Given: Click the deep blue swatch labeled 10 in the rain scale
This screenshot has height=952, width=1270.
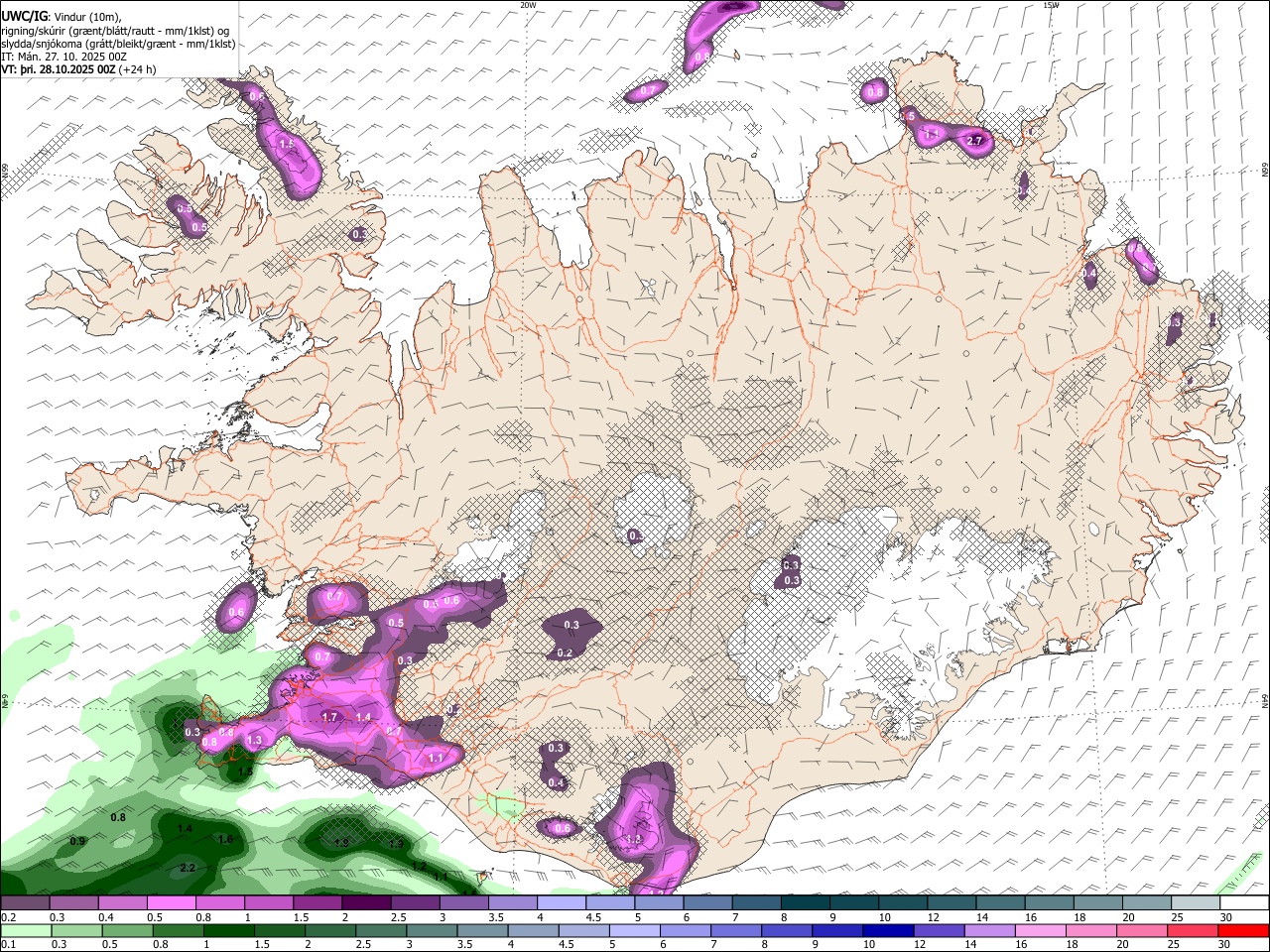Looking at the screenshot, I should click(888, 931).
